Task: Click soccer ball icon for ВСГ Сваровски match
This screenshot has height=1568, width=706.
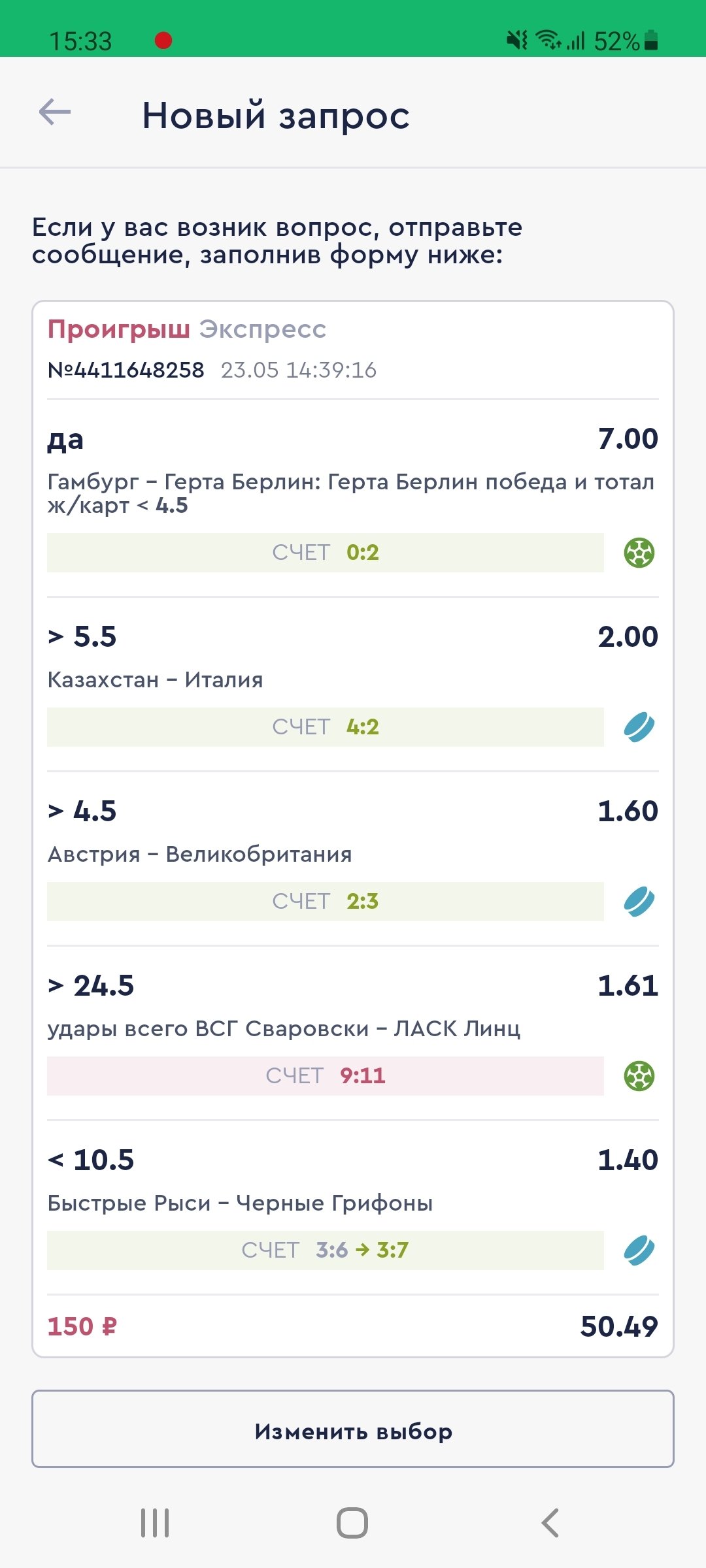Action: coord(639,1076)
